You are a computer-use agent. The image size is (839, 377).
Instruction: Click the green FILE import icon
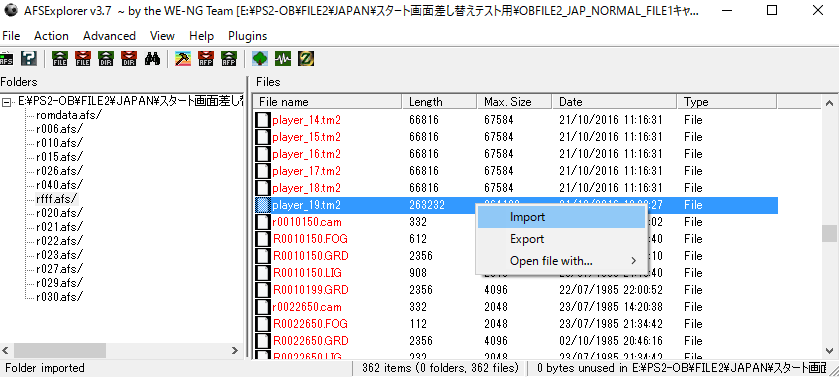(60, 58)
